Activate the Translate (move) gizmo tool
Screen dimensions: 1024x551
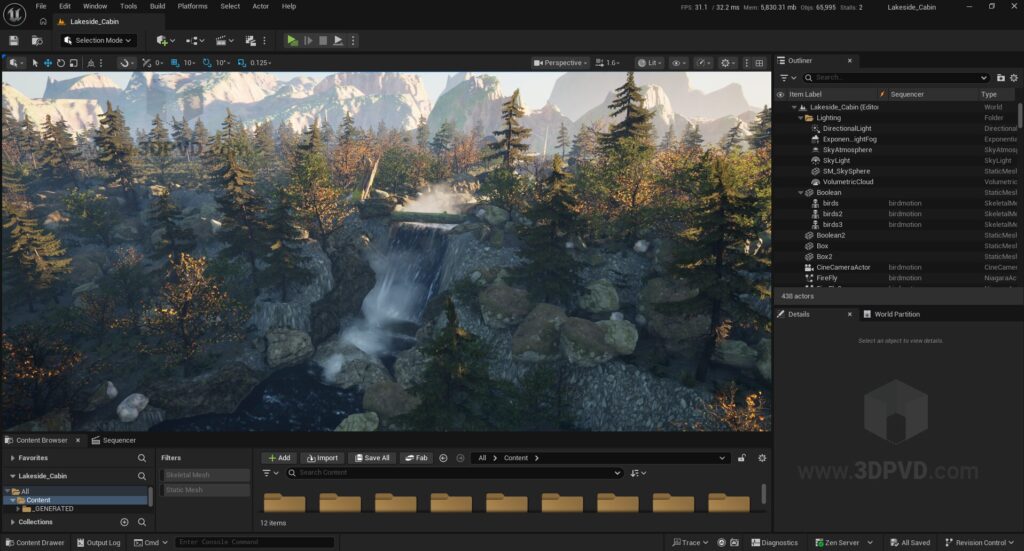(x=47, y=63)
